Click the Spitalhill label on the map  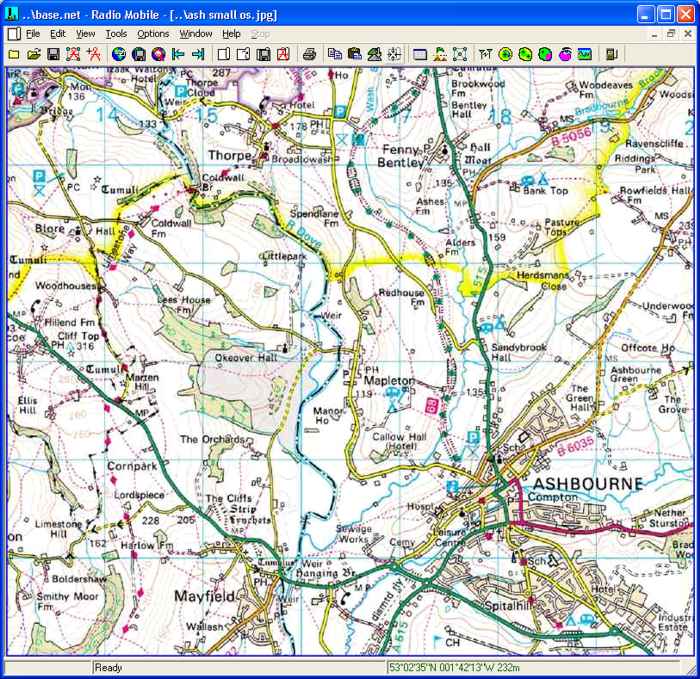[x=508, y=606]
